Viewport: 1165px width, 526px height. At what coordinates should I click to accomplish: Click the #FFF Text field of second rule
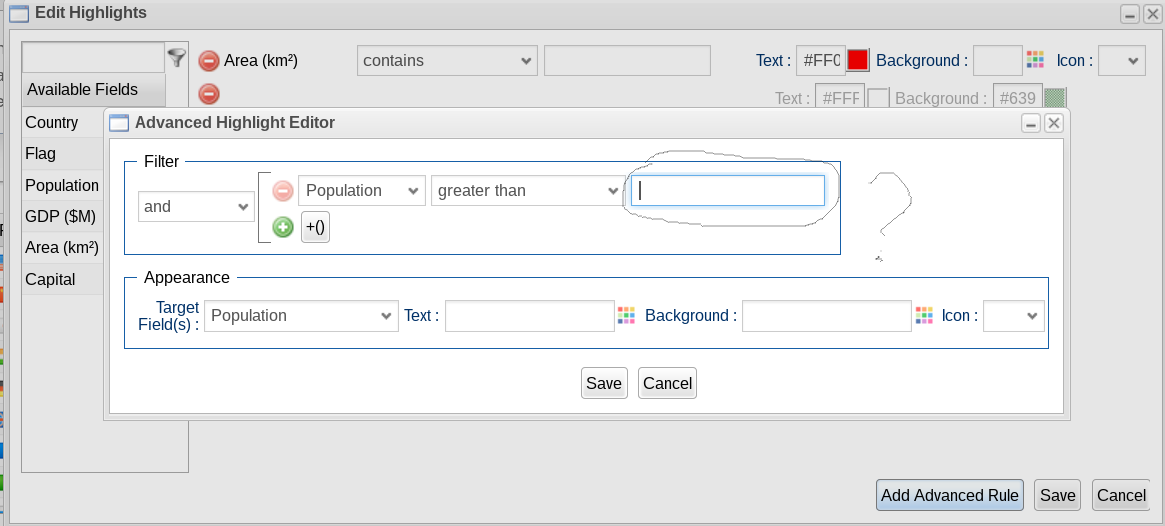pyautogui.click(x=840, y=98)
